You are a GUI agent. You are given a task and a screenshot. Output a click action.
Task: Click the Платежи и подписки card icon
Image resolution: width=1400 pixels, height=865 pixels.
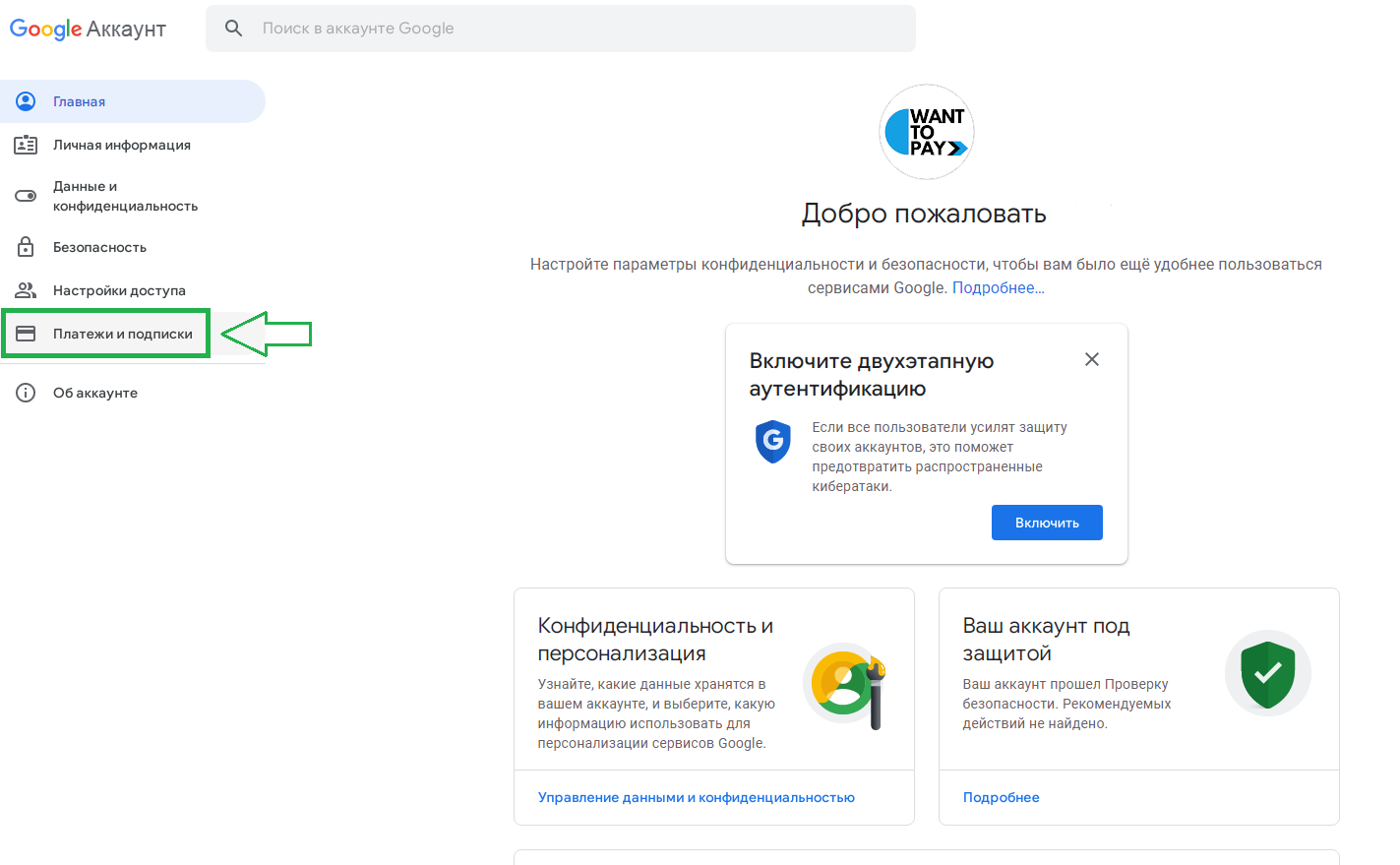tap(26, 334)
